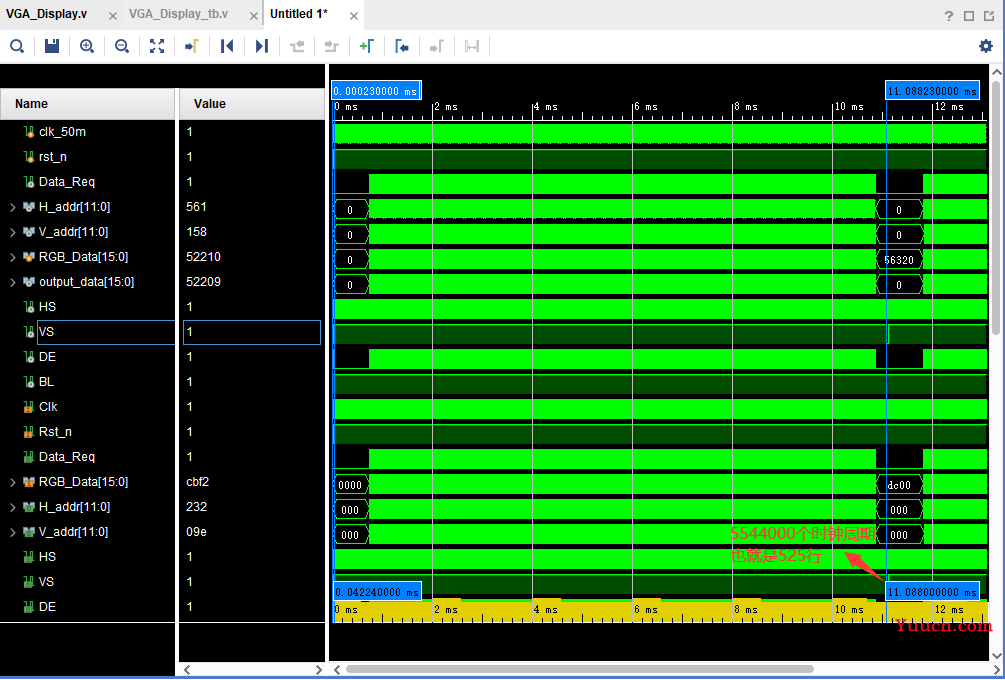Click the scroll-left arrow under Value column
The image size is (1005, 680).
click(x=187, y=670)
